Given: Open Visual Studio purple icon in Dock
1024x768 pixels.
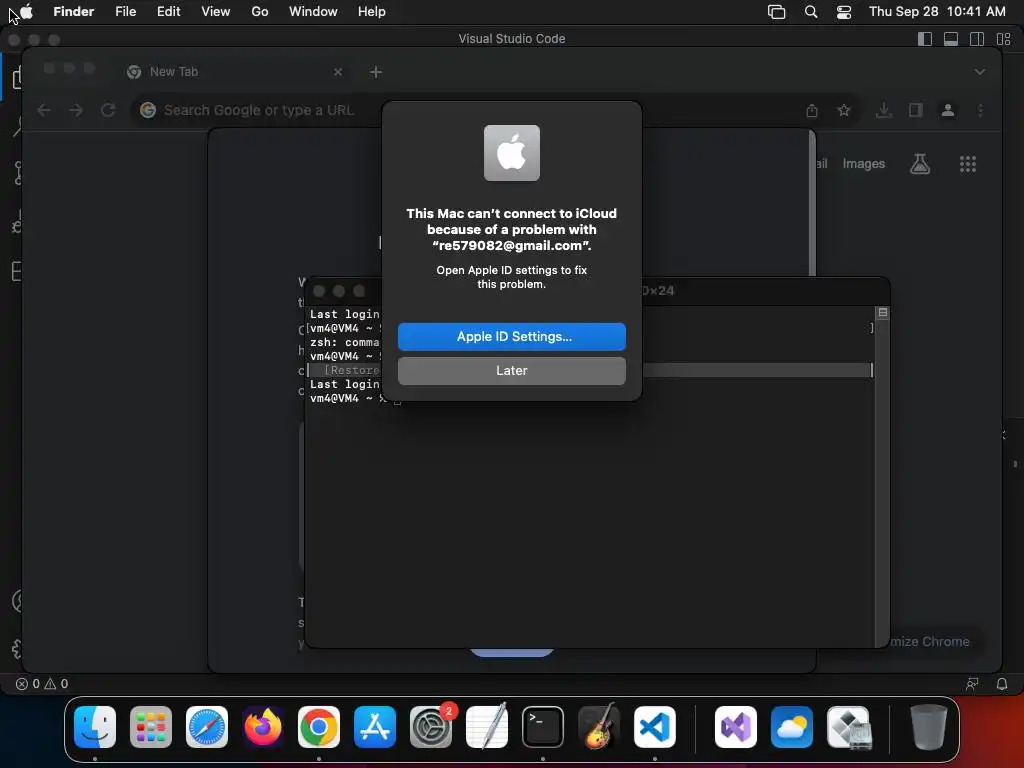Looking at the screenshot, I should tap(736, 727).
